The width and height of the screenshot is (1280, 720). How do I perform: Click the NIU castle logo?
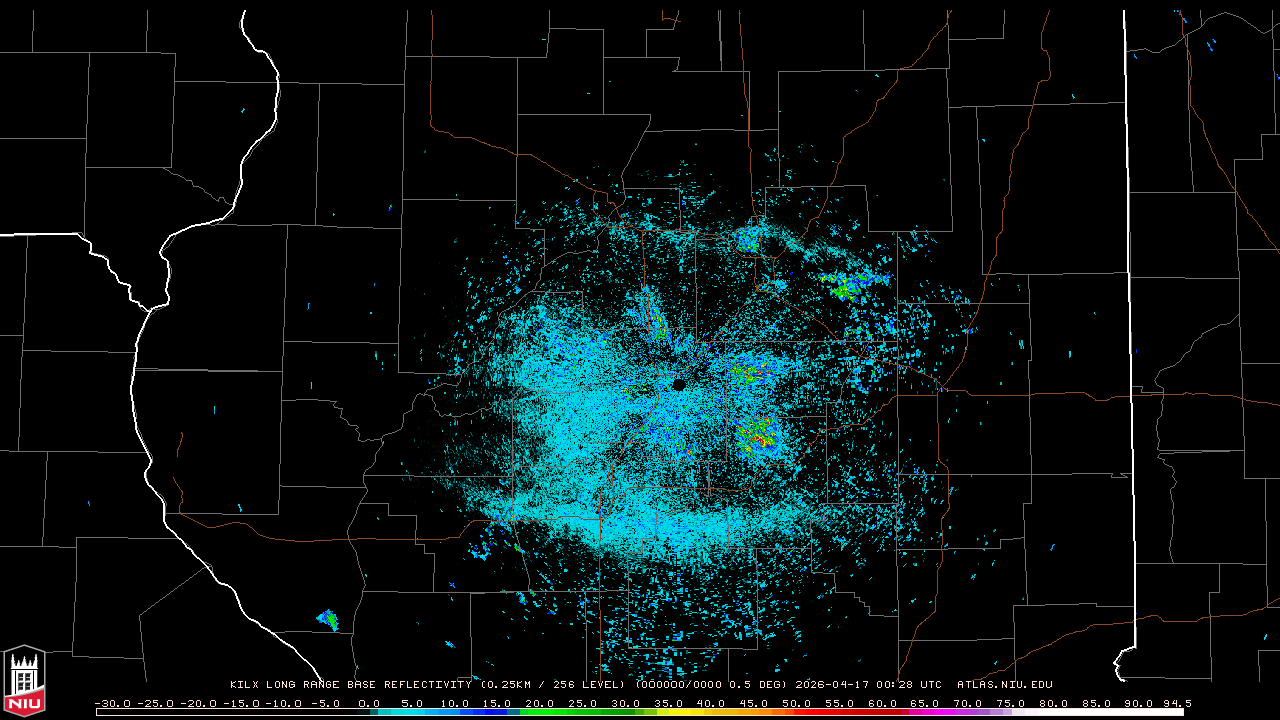[24, 681]
